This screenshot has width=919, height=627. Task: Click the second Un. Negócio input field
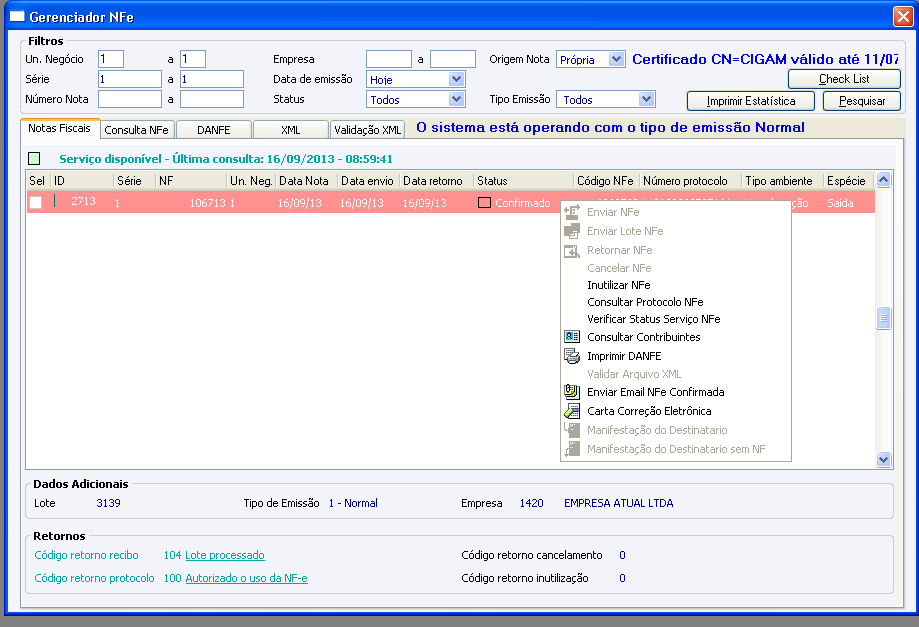click(193, 59)
